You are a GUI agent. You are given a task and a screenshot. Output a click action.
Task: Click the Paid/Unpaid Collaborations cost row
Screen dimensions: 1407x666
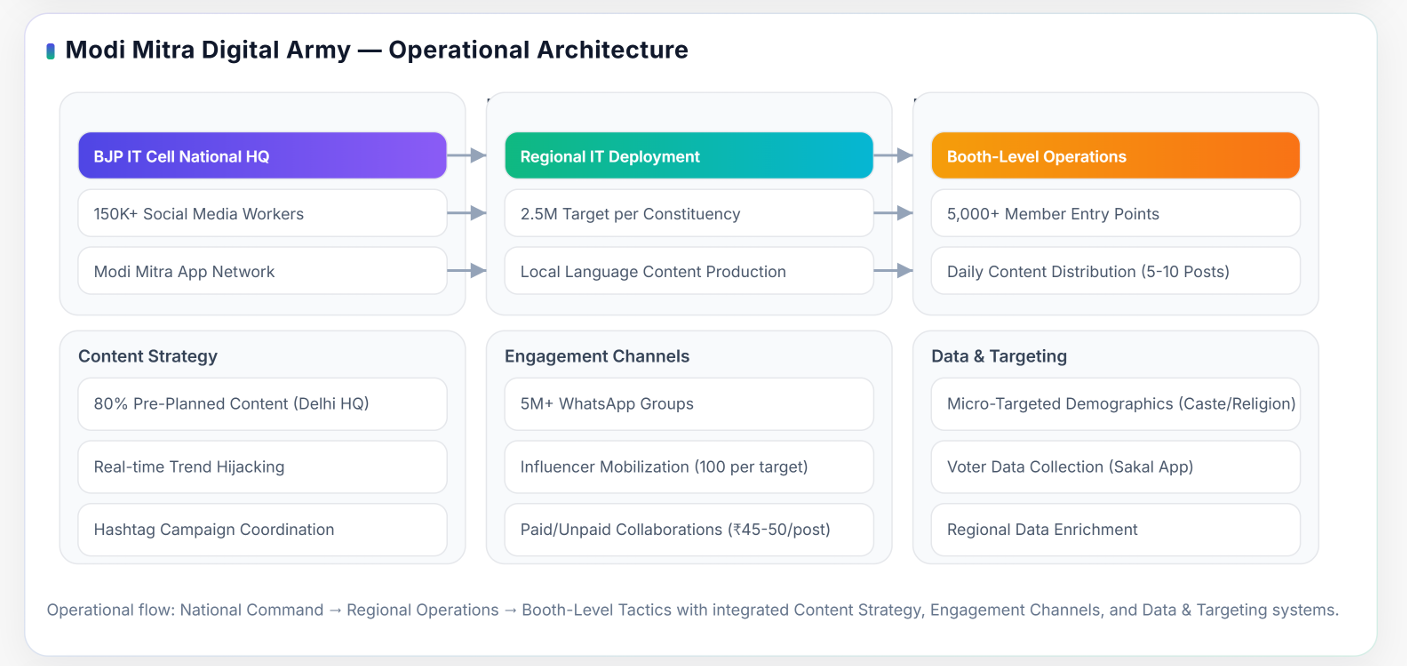pos(688,529)
